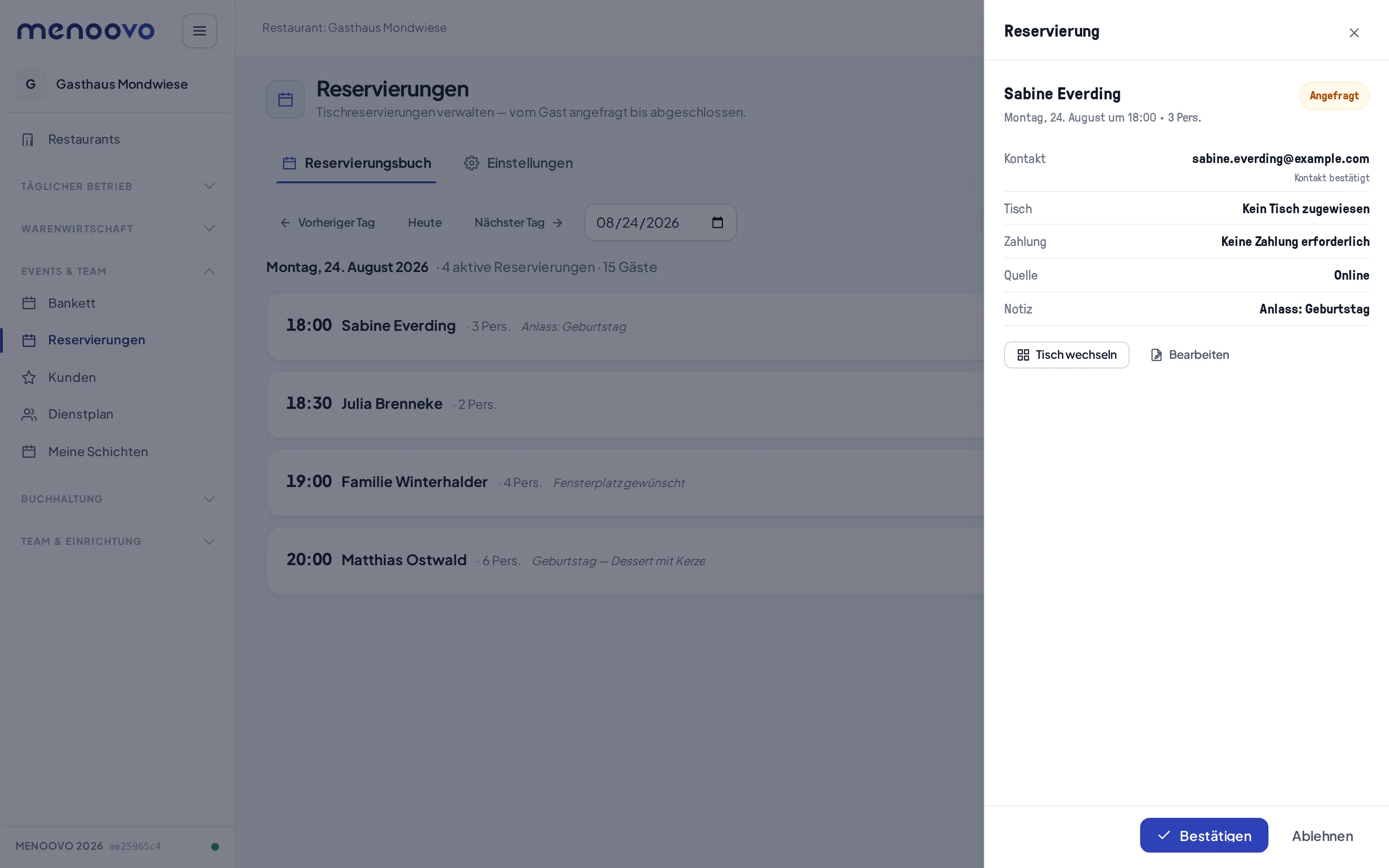Click the Kein Tisch zugewiesen value
This screenshot has height=868, width=1389.
click(x=1306, y=208)
